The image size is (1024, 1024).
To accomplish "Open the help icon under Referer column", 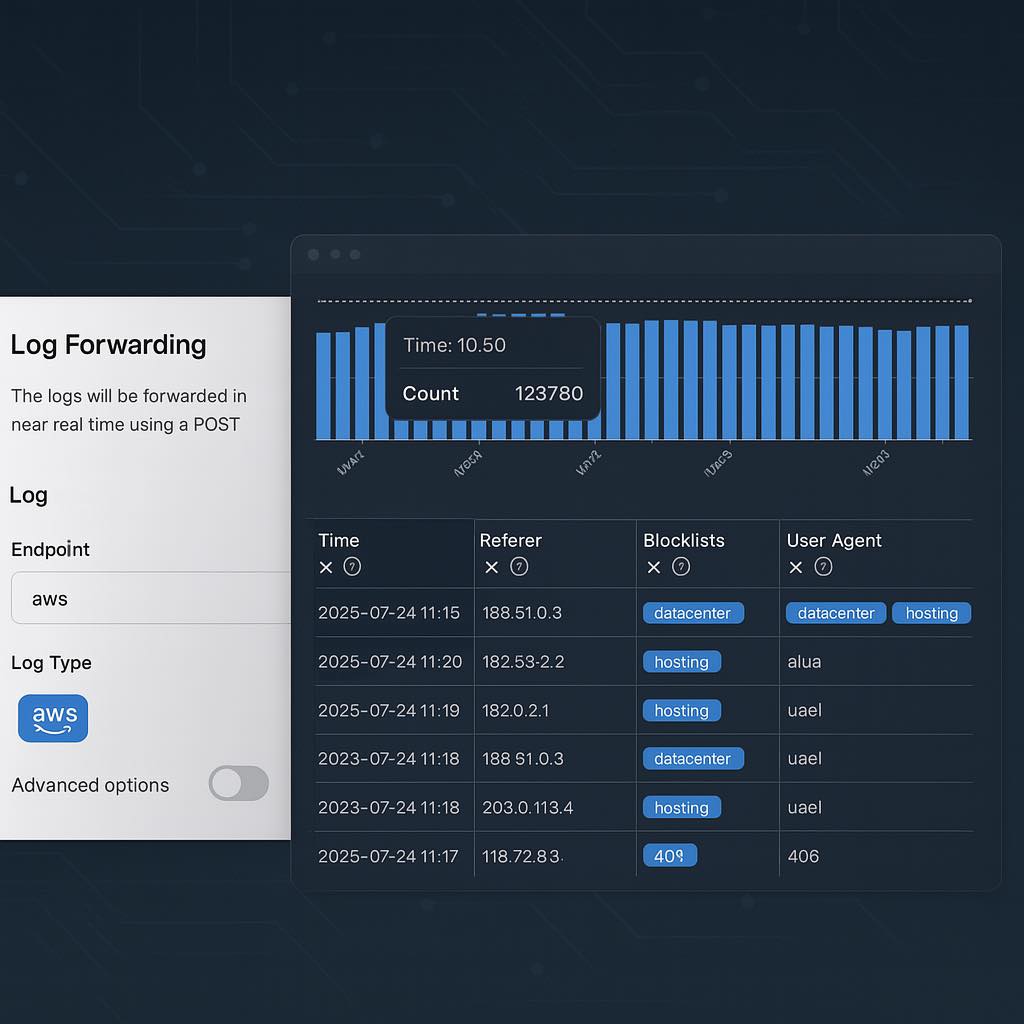I will [x=519, y=567].
